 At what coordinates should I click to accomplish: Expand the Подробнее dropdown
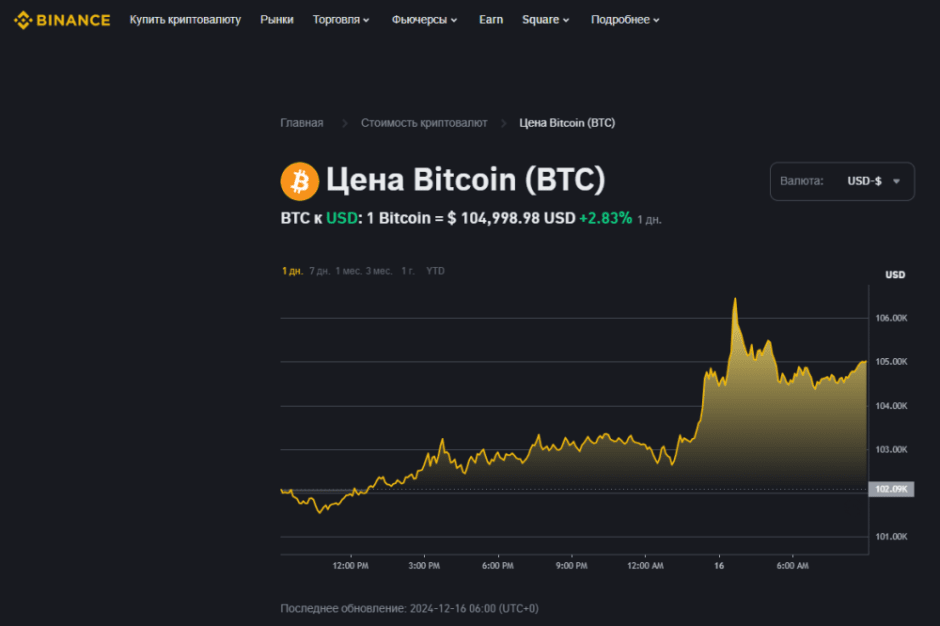[x=624, y=19]
